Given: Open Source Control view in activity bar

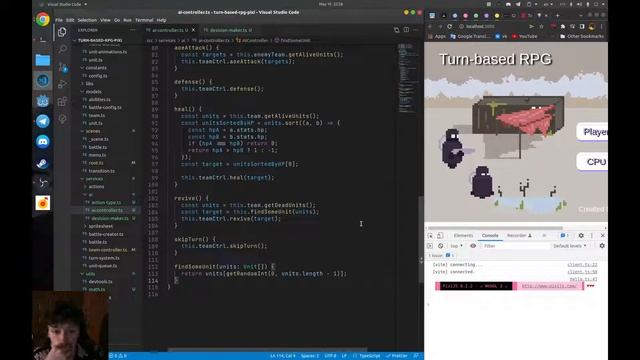Looking at the screenshot, I should coord(62,67).
